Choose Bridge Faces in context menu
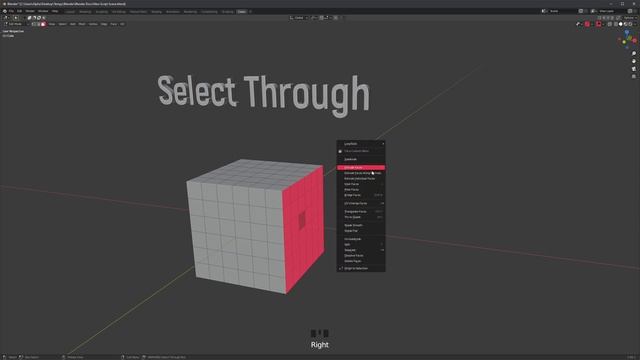Image resolution: width=640 pixels, height=360 pixels. point(361,195)
